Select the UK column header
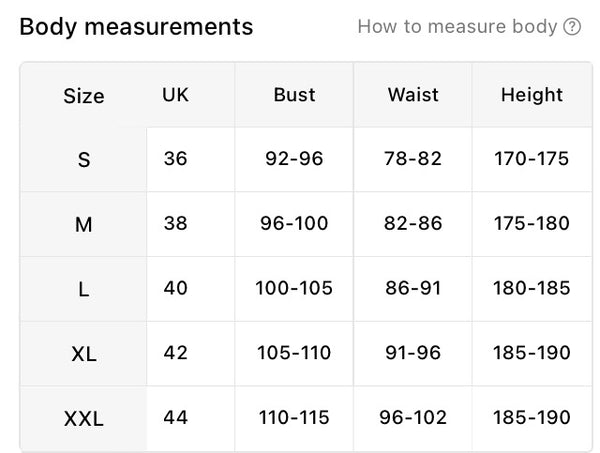Image resolution: width=600 pixels, height=453 pixels. click(175, 95)
